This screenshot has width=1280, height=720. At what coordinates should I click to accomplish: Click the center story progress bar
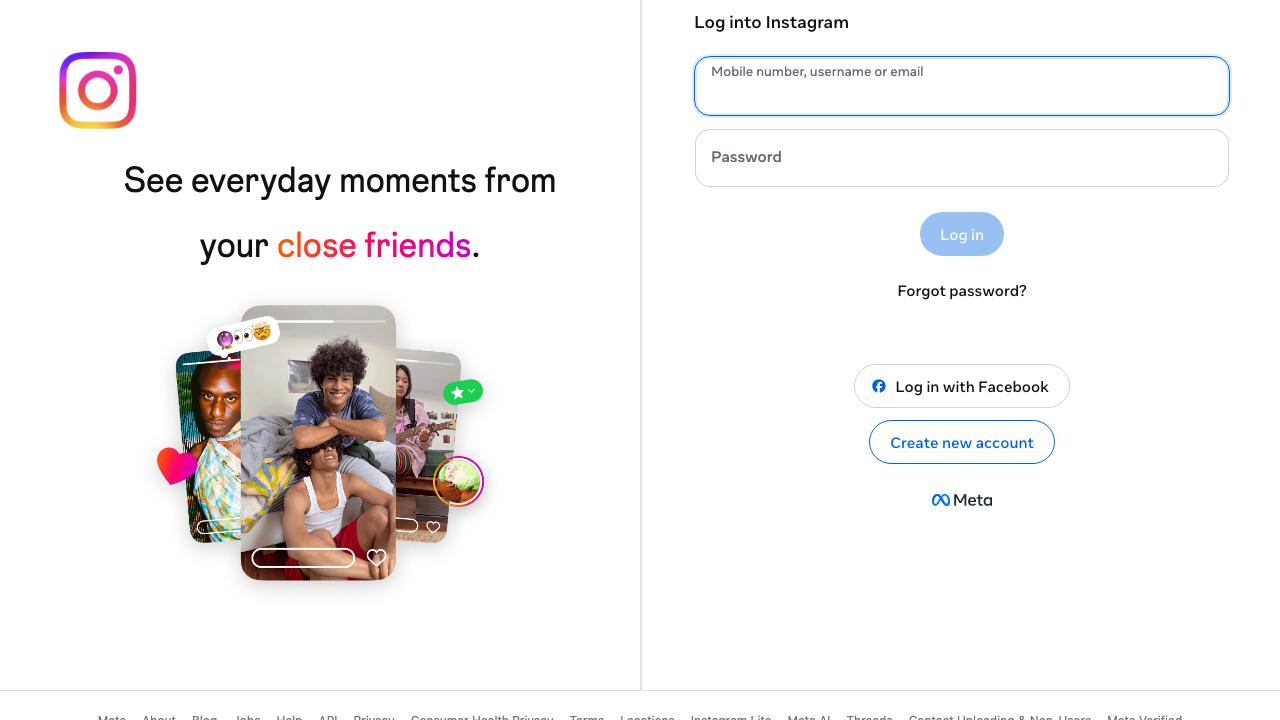pos(318,321)
